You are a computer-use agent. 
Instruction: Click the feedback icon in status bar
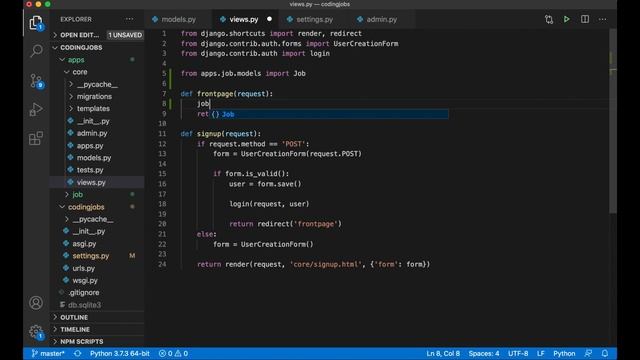588,353
